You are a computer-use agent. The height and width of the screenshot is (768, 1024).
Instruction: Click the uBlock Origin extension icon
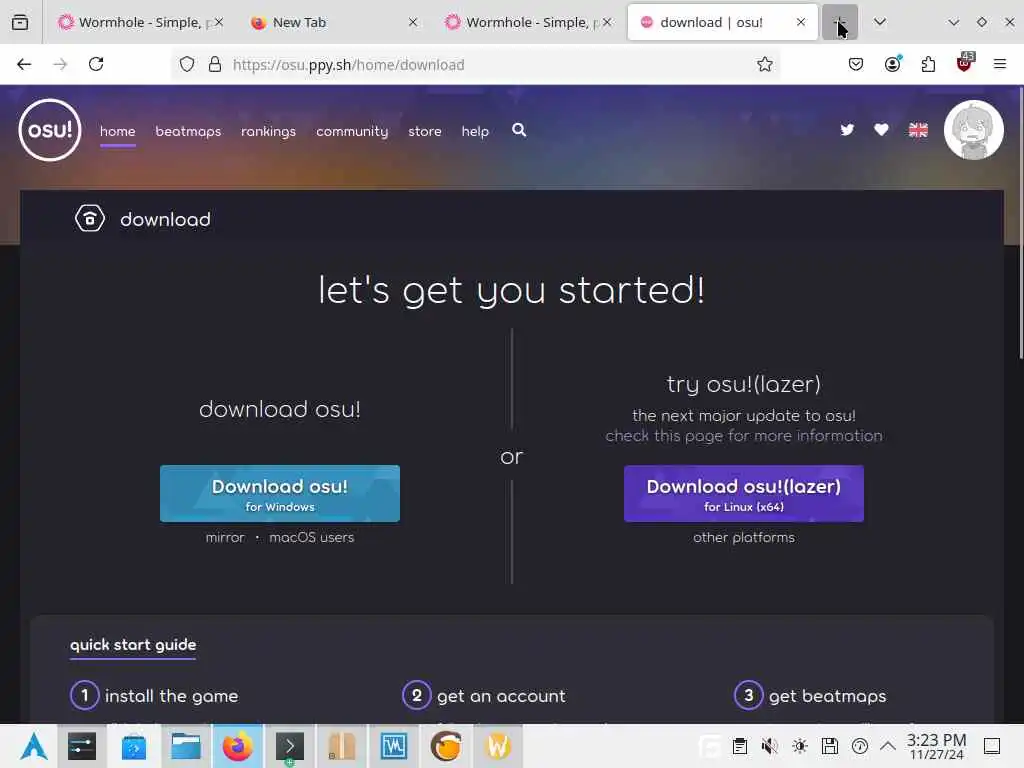(964, 63)
